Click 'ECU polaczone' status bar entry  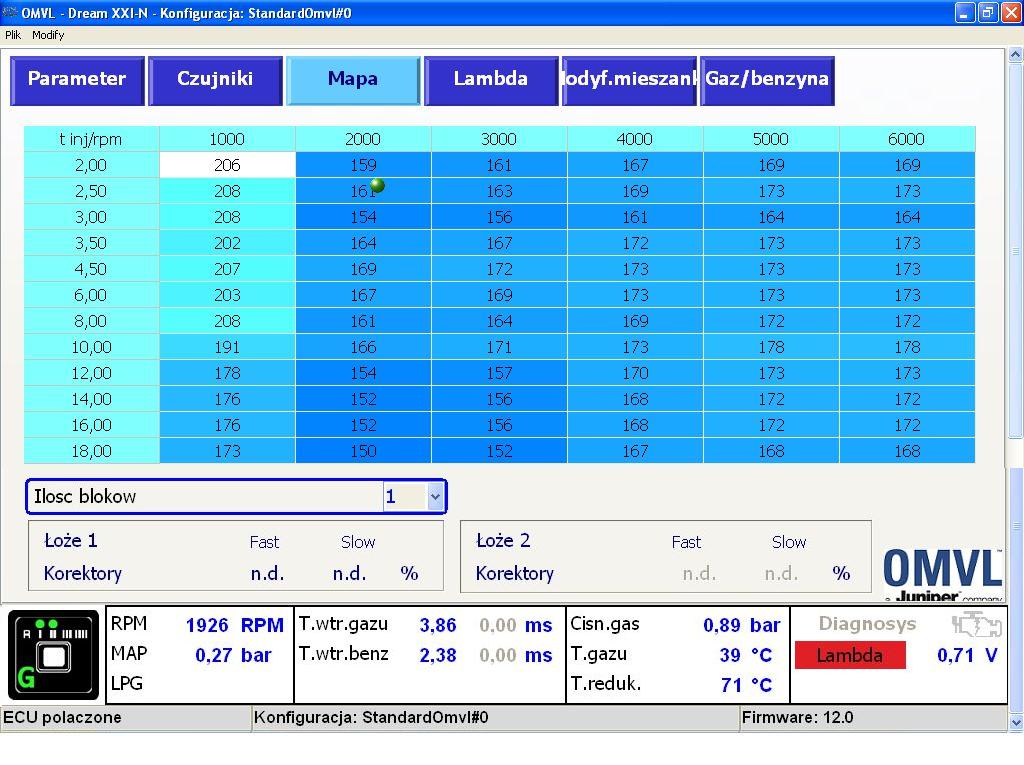[x=62, y=717]
